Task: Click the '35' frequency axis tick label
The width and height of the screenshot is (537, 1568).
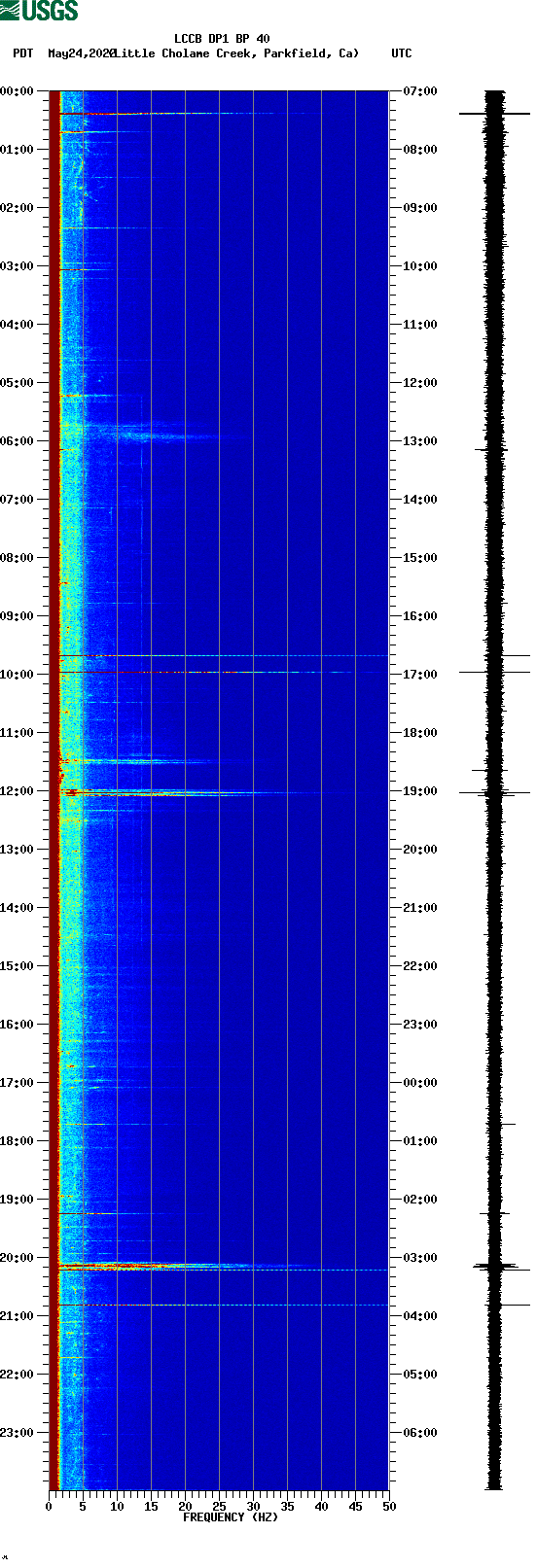Action: [287, 1507]
